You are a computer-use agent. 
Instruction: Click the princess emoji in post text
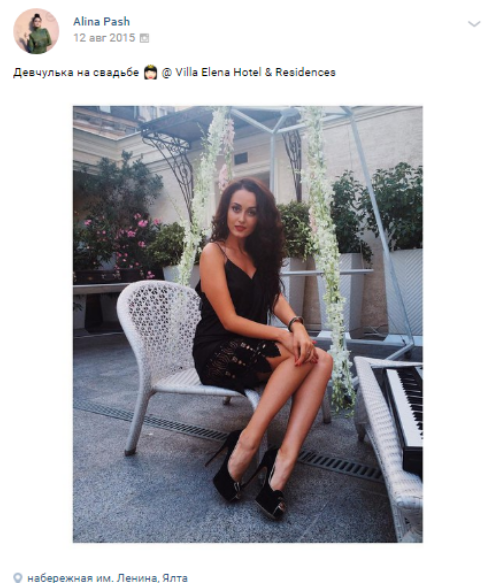(150, 73)
